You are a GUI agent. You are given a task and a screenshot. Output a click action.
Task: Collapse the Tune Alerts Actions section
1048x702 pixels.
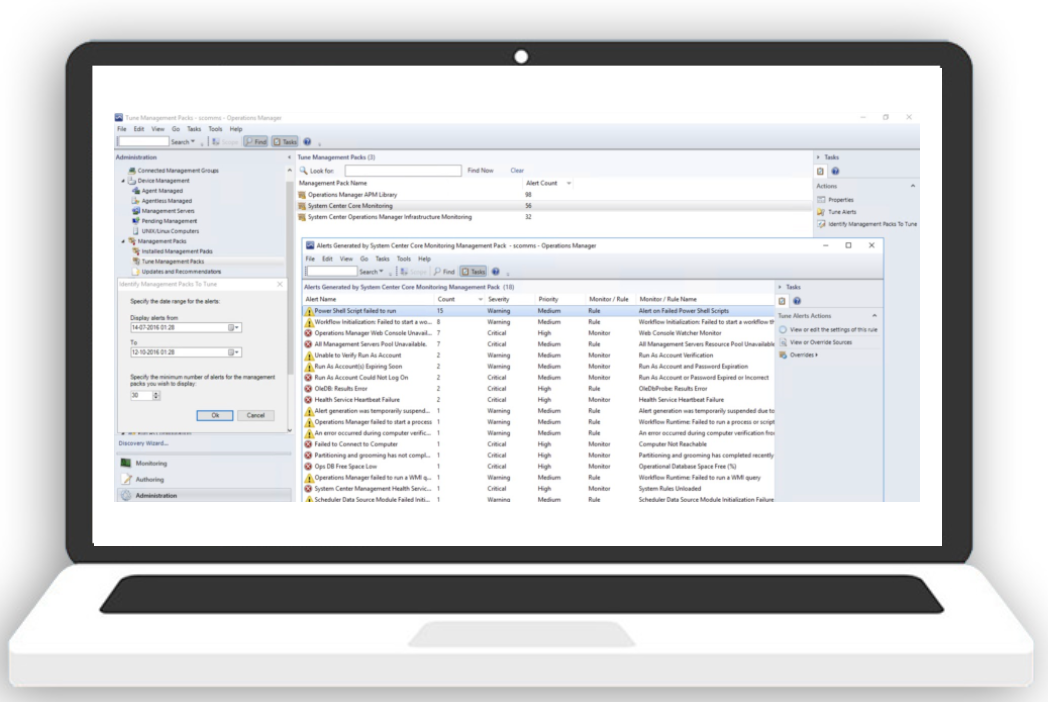click(x=874, y=316)
